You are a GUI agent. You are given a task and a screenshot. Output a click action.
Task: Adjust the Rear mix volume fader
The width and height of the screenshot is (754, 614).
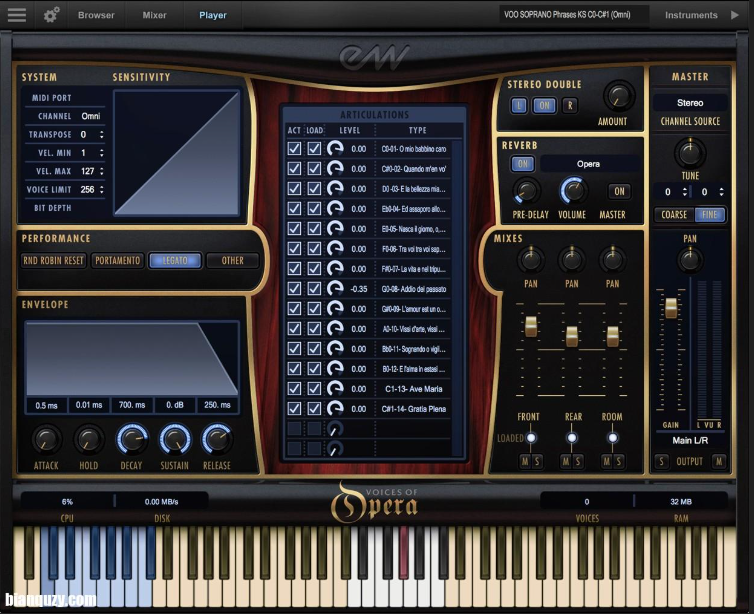[x=572, y=336]
